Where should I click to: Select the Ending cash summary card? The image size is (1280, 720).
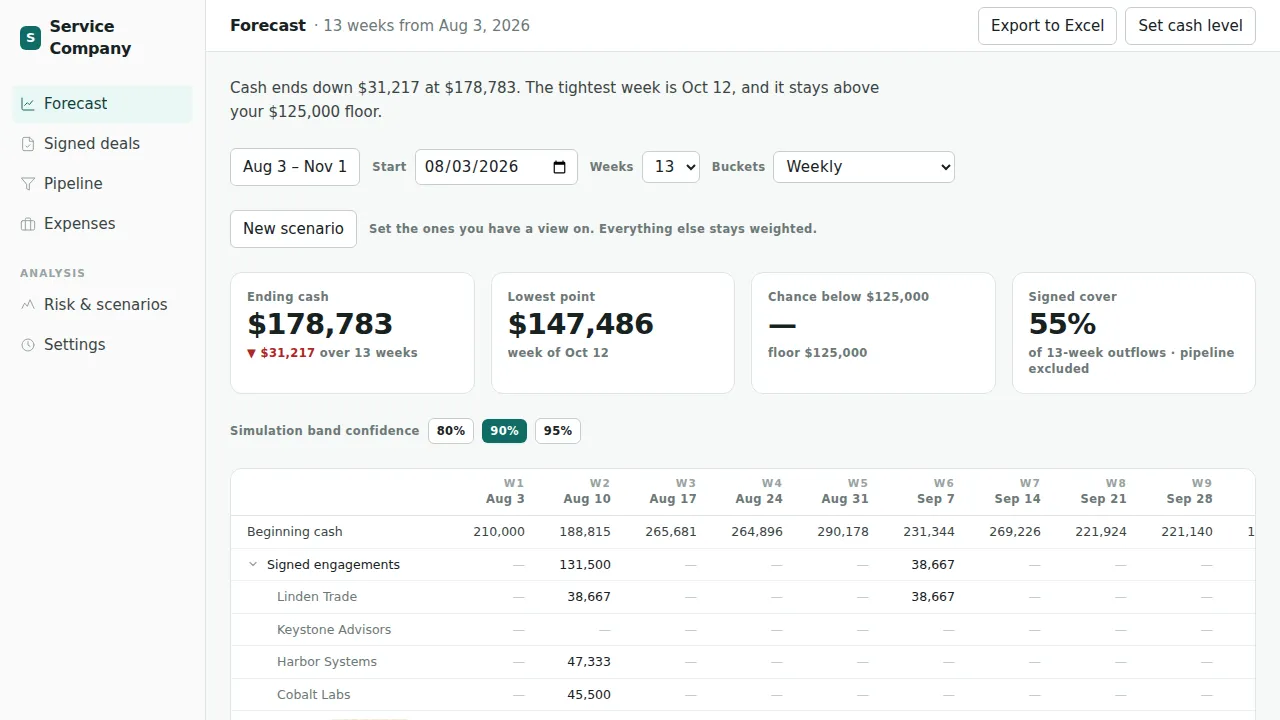[x=352, y=333]
